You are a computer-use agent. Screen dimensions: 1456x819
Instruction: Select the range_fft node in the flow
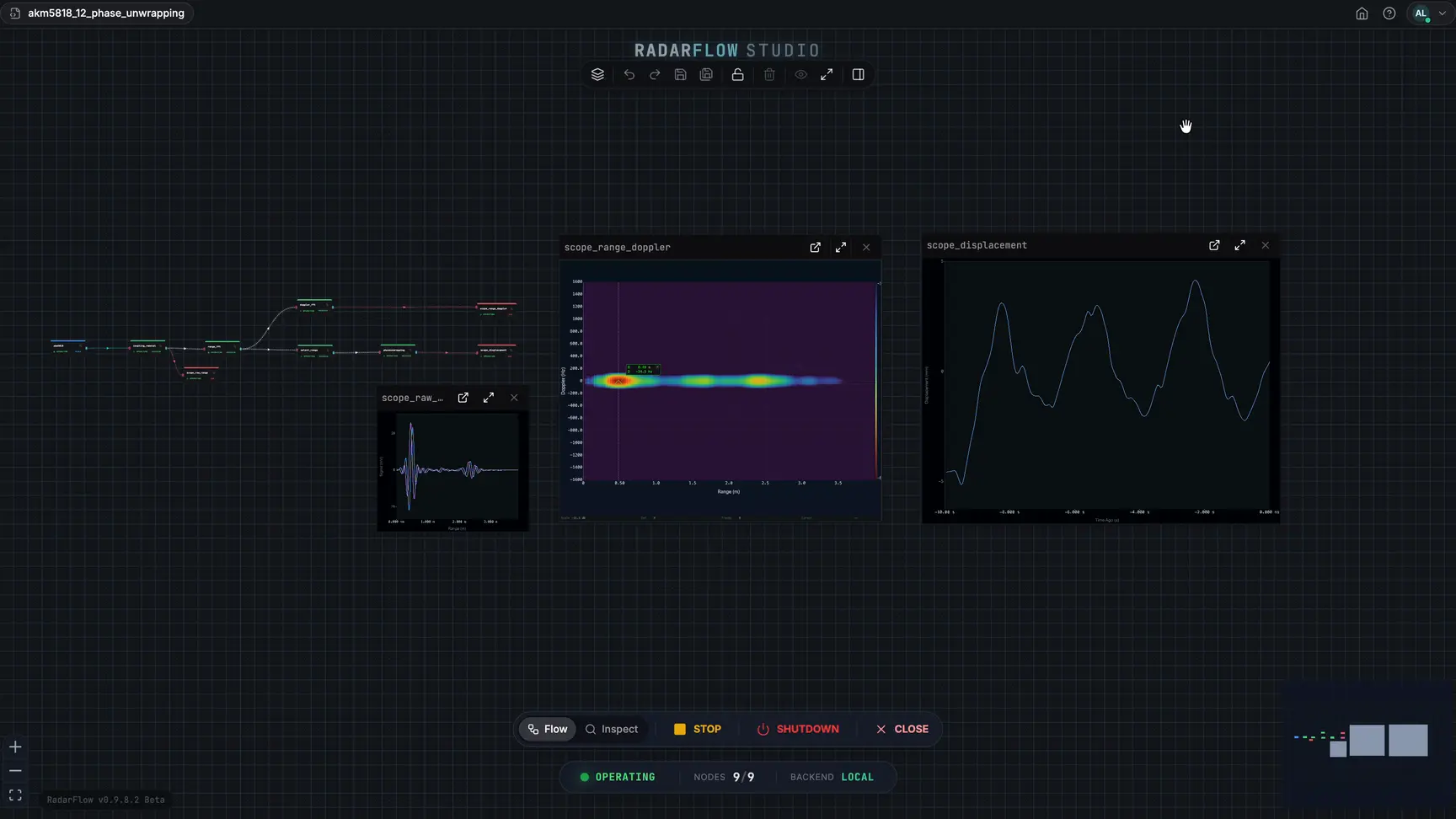pyautogui.click(x=222, y=346)
